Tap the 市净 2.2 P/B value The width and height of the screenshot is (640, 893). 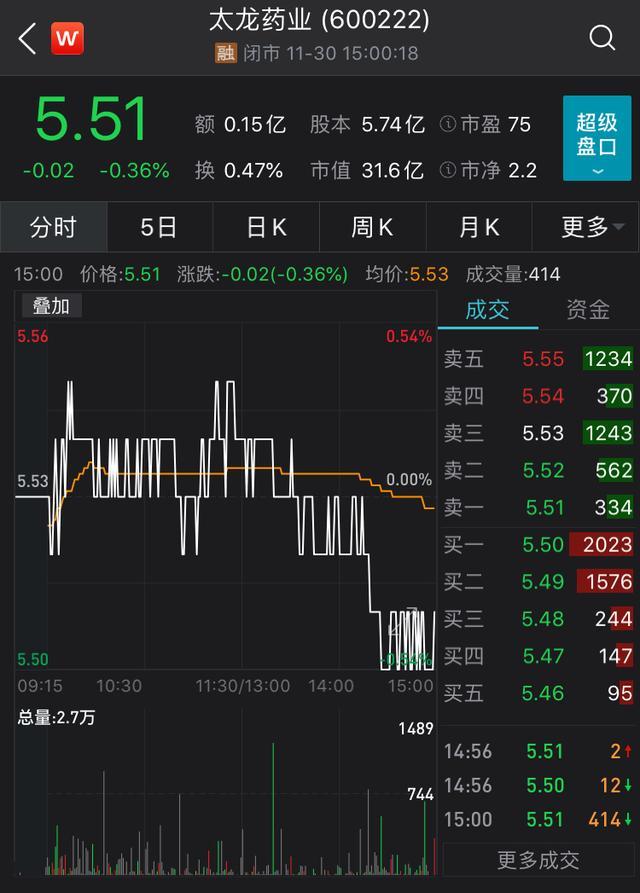click(x=498, y=170)
